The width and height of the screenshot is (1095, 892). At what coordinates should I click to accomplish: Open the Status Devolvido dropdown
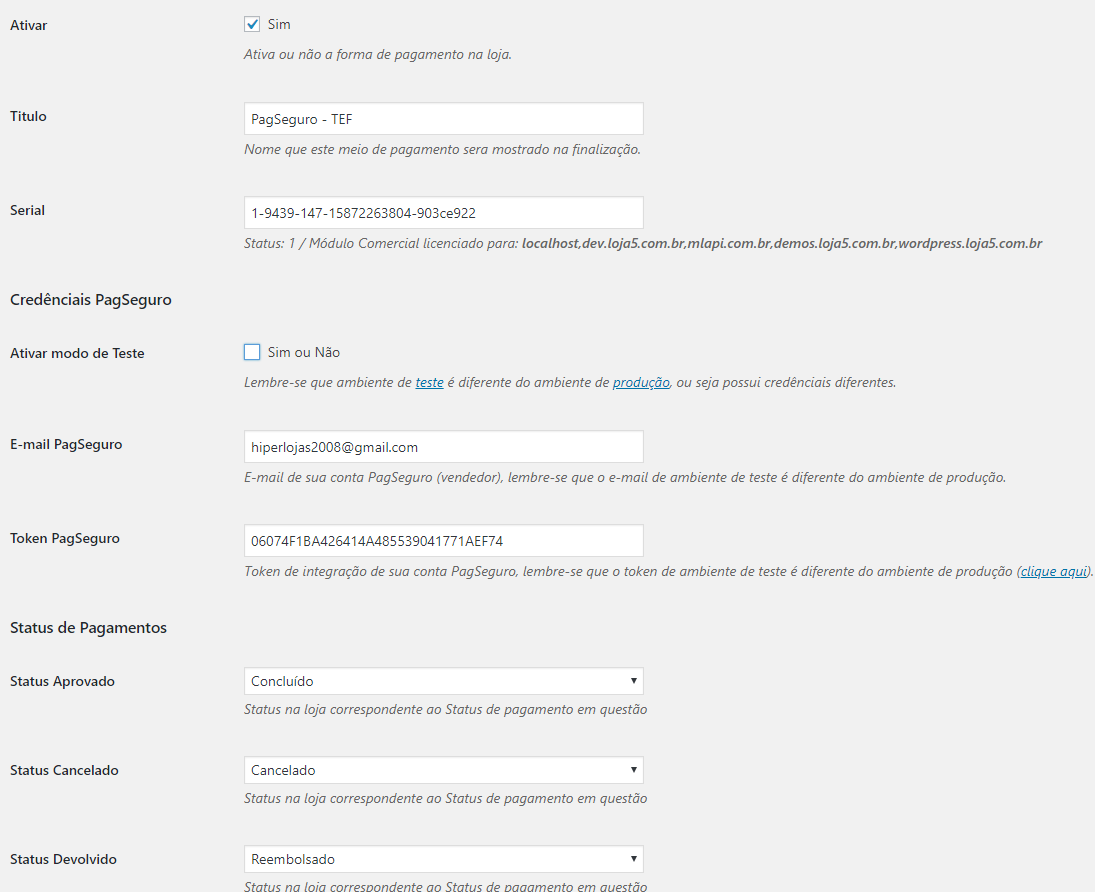(443, 859)
